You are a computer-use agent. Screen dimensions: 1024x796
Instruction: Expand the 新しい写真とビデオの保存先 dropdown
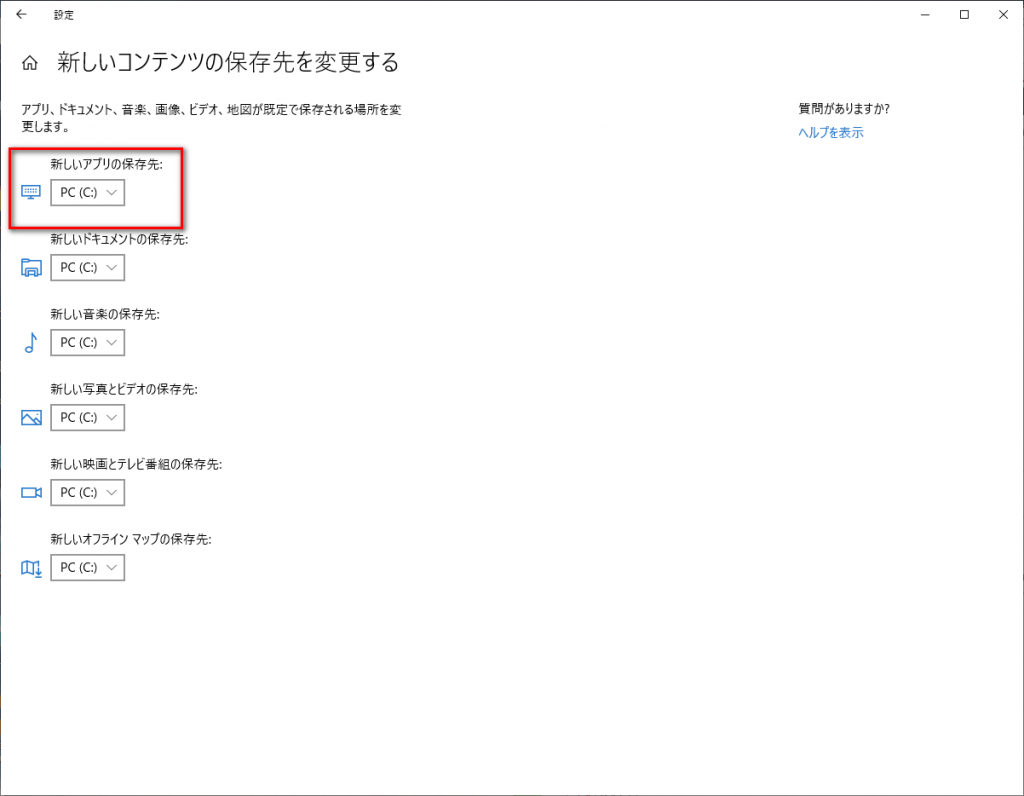coord(88,417)
